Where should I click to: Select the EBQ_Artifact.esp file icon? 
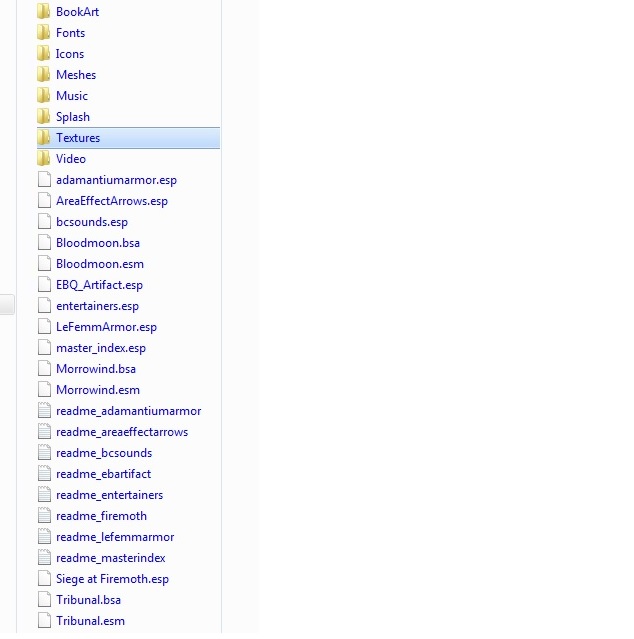pyautogui.click(x=44, y=284)
